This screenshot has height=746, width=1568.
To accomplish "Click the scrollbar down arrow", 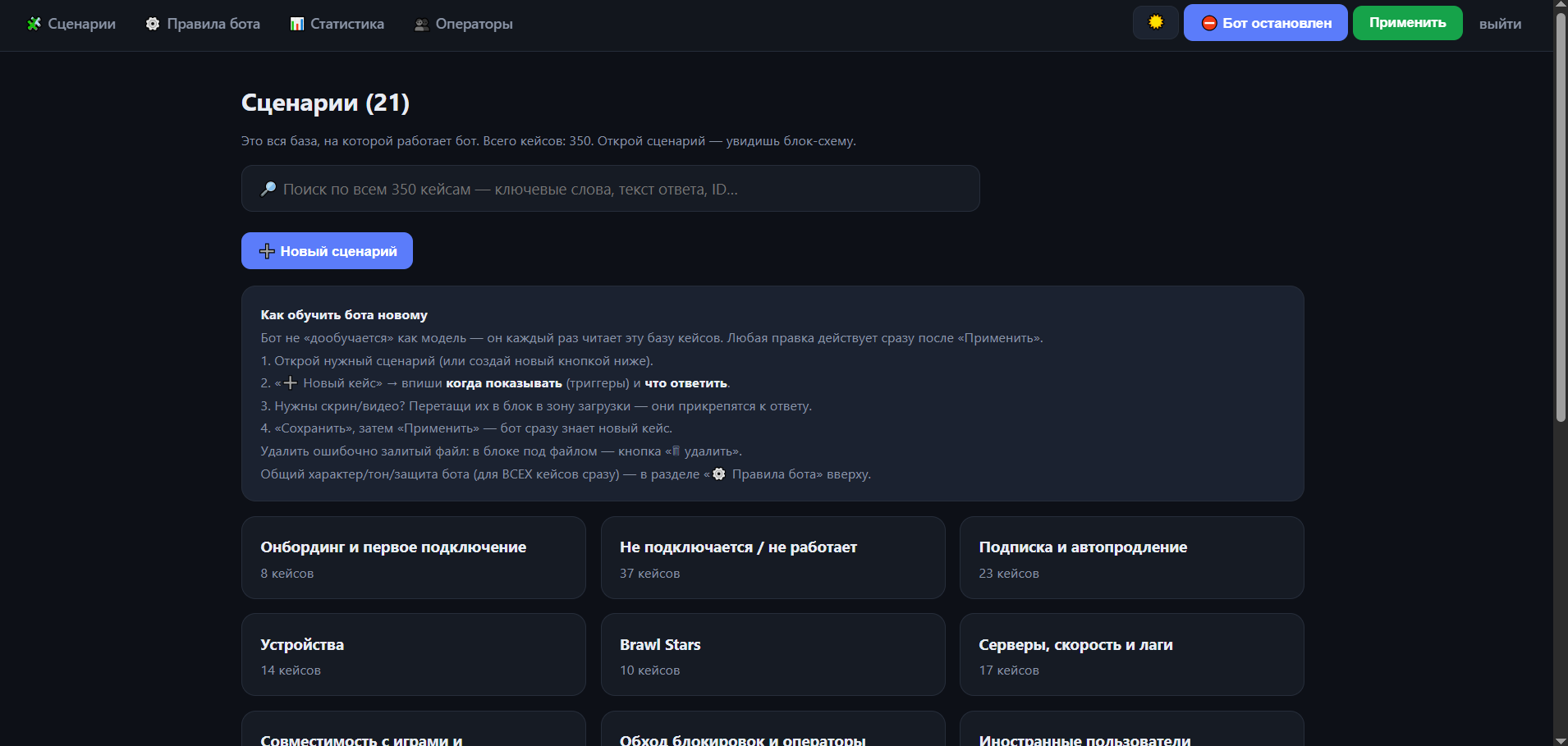I will 1561,740.
